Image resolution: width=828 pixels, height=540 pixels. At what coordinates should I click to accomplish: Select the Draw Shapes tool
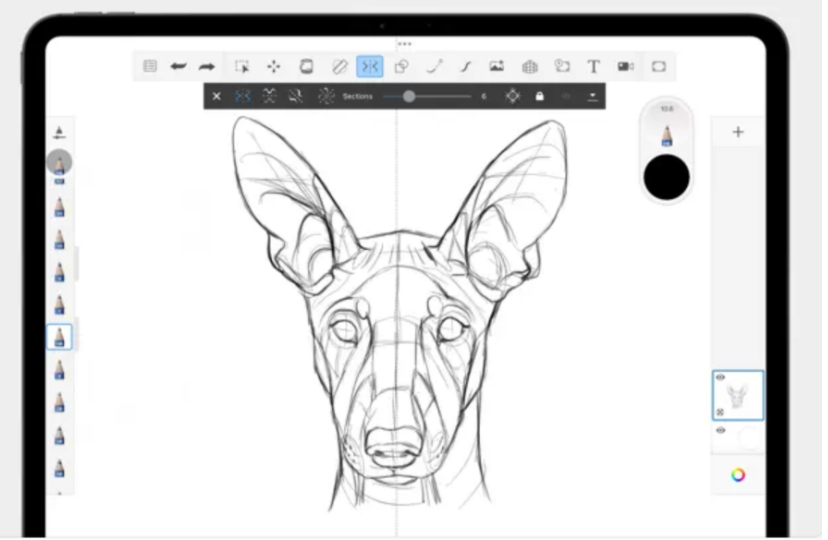[x=401, y=67]
